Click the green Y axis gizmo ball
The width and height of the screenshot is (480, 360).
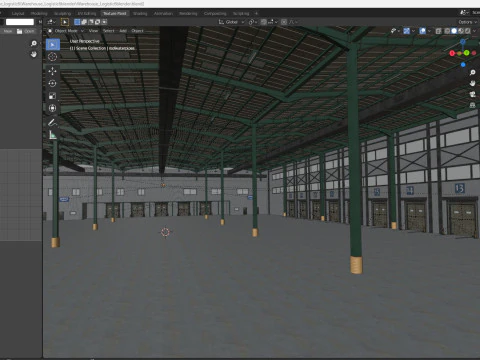click(466, 53)
